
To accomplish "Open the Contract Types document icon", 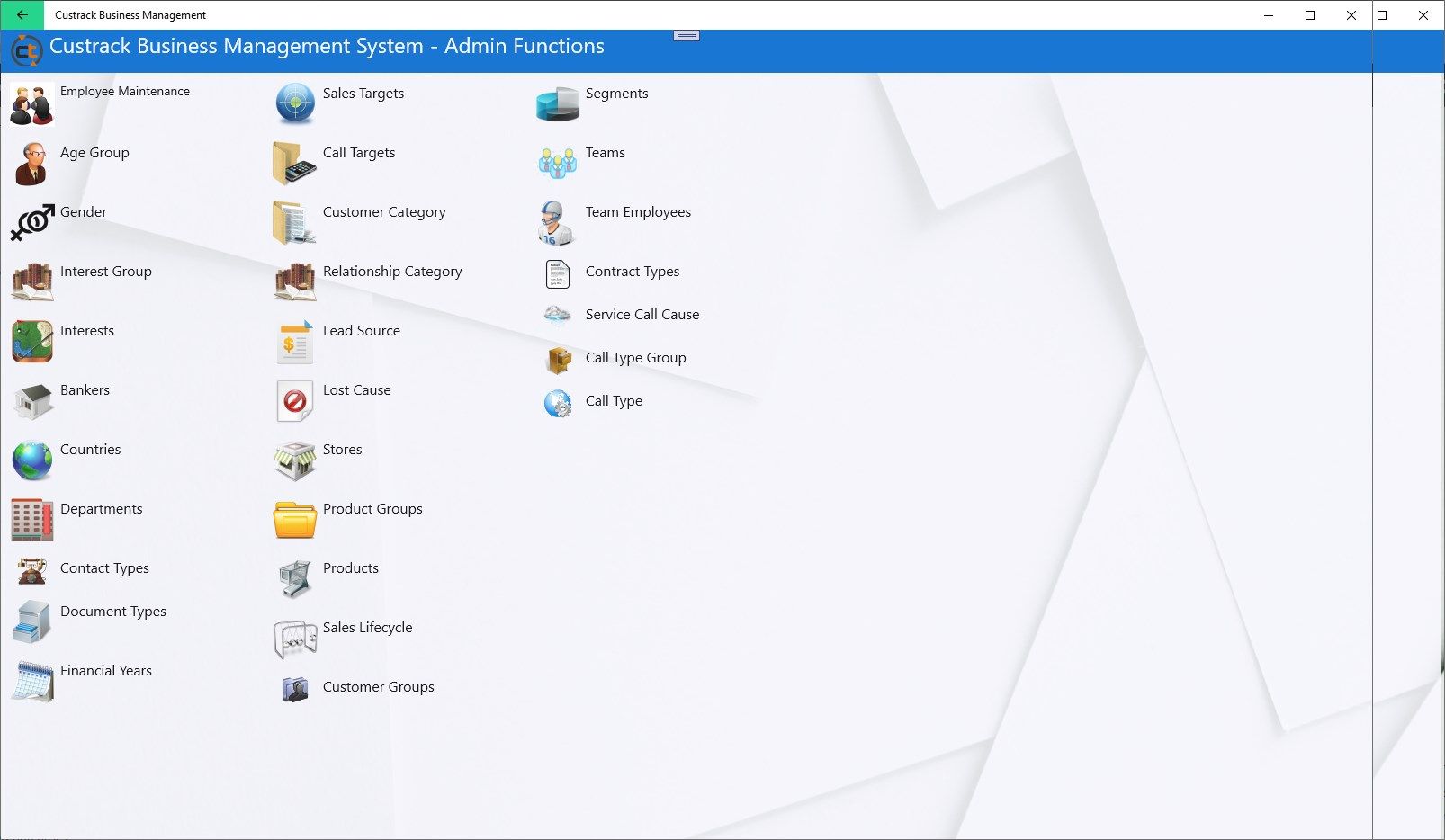I will click(x=558, y=273).
